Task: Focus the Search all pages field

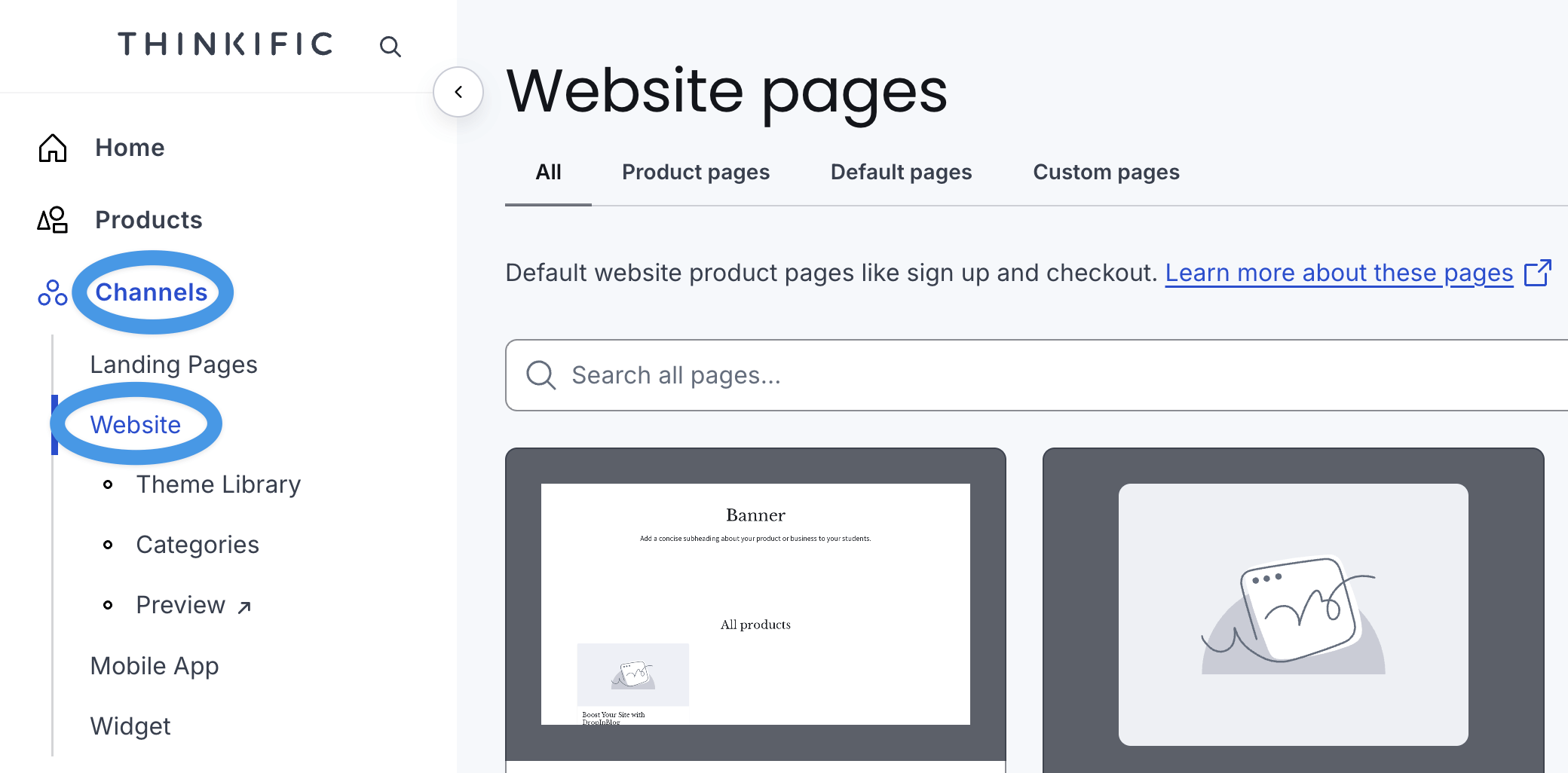Action: tap(1055, 375)
